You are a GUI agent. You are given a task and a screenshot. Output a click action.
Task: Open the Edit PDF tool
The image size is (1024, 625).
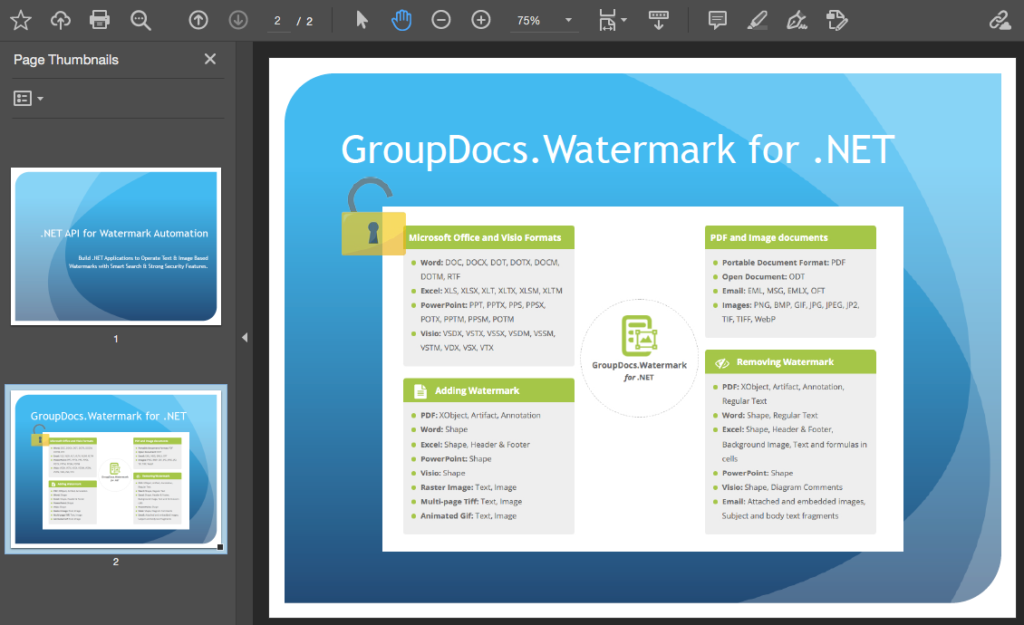coord(837,19)
